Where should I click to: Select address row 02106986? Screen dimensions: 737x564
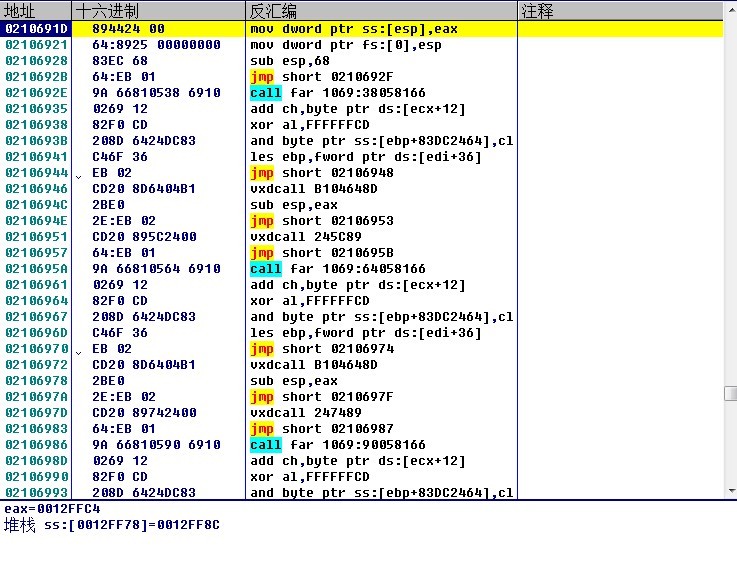click(x=36, y=444)
